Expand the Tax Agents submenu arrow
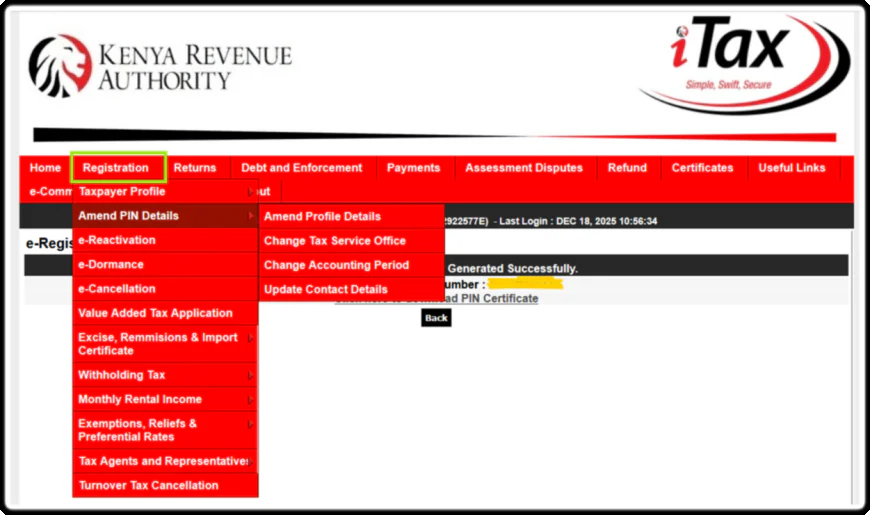 click(250, 462)
